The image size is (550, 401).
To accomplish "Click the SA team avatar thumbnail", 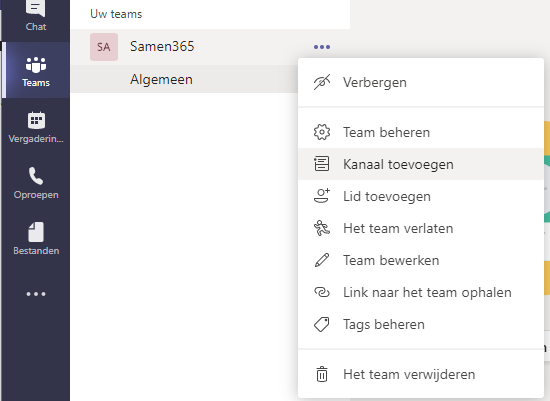I will [104, 47].
